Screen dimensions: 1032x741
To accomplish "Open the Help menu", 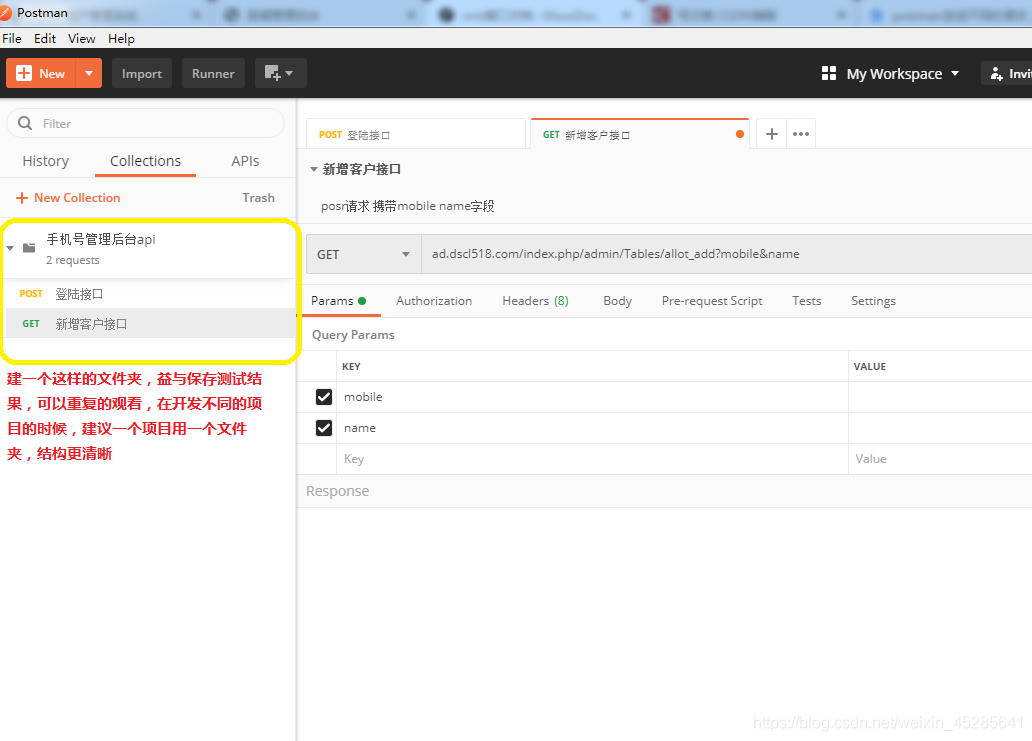I will pyautogui.click(x=121, y=38).
